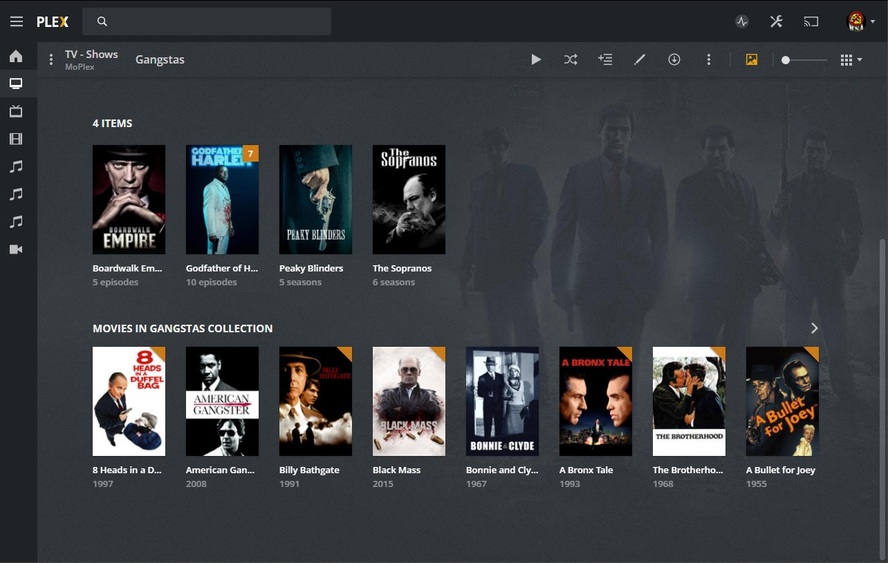The height and width of the screenshot is (563, 888).
Task: Open the activity pulse icon
Action: click(x=742, y=22)
